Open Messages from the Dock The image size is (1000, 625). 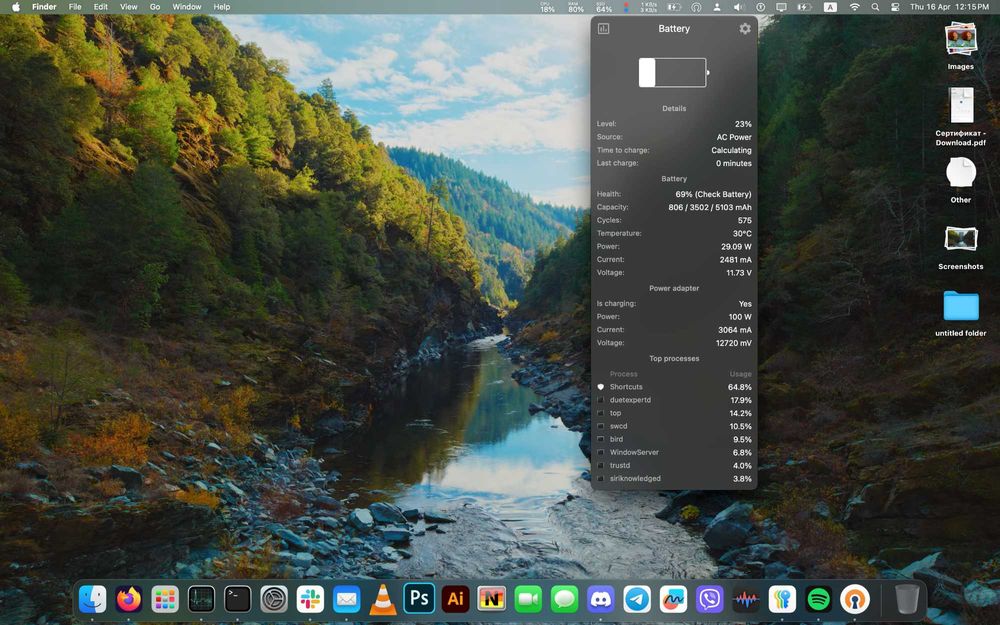click(x=564, y=599)
